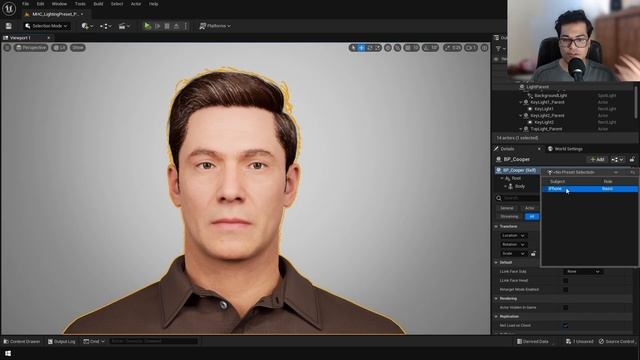Open the Actor menu
This screenshot has width=640, height=360.
point(136,4)
